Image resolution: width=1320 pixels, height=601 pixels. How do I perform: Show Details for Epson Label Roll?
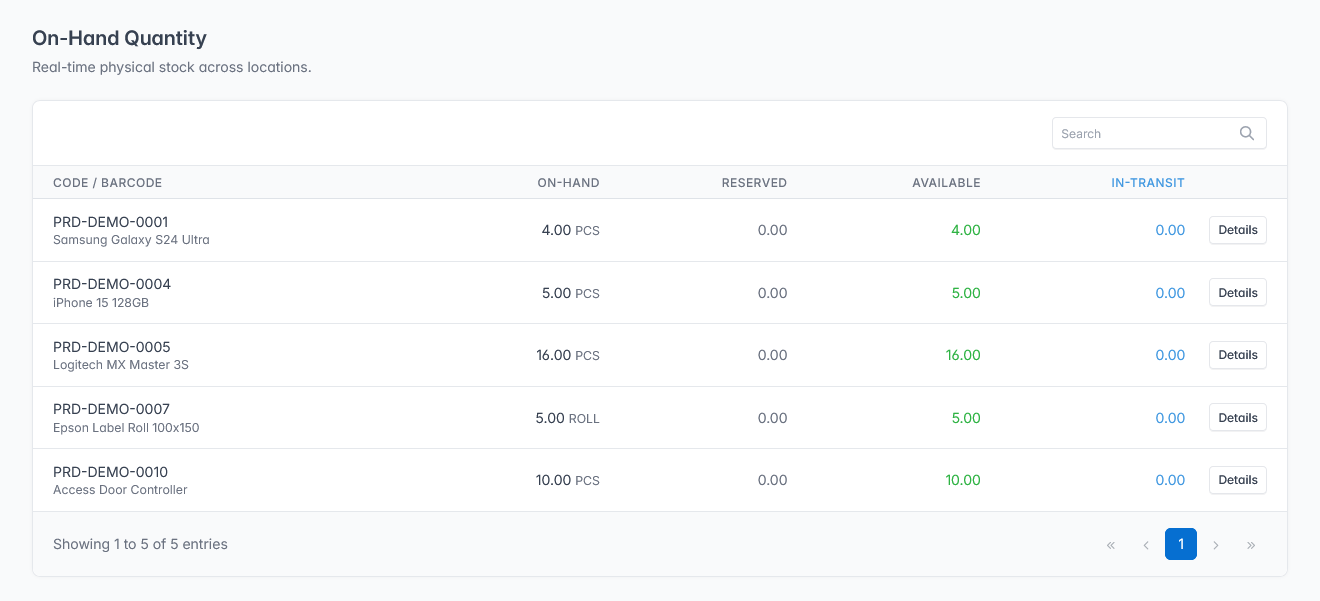pos(1238,418)
